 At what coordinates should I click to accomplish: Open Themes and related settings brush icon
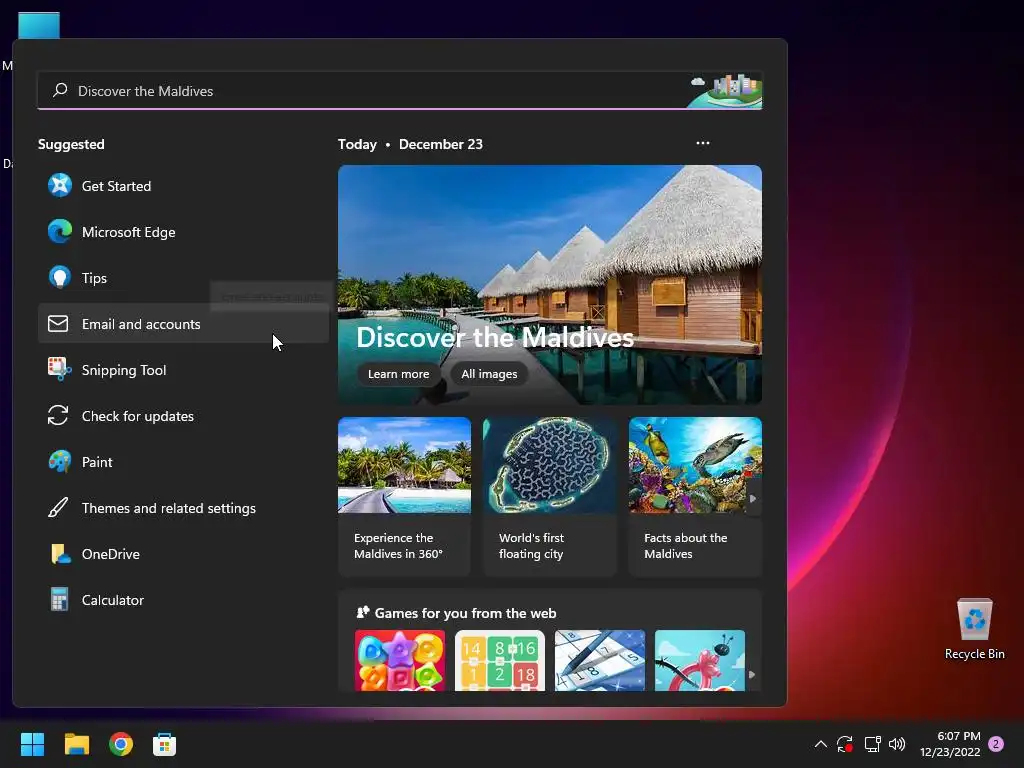[x=58, y=507]
